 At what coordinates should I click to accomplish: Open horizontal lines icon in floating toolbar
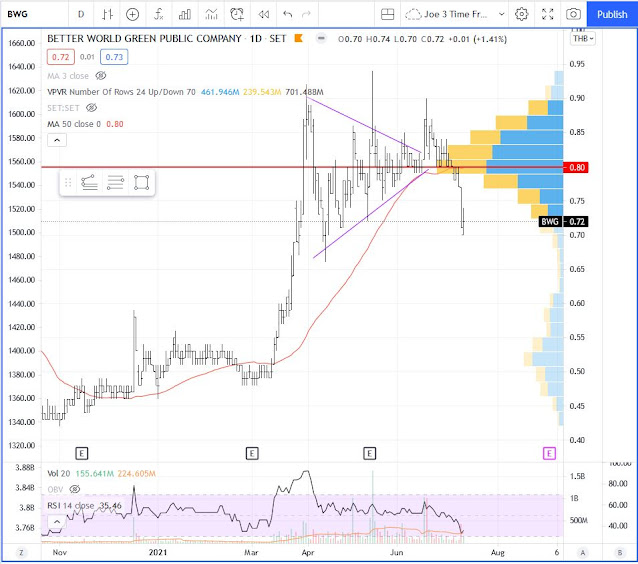click(x=115, y=183)
